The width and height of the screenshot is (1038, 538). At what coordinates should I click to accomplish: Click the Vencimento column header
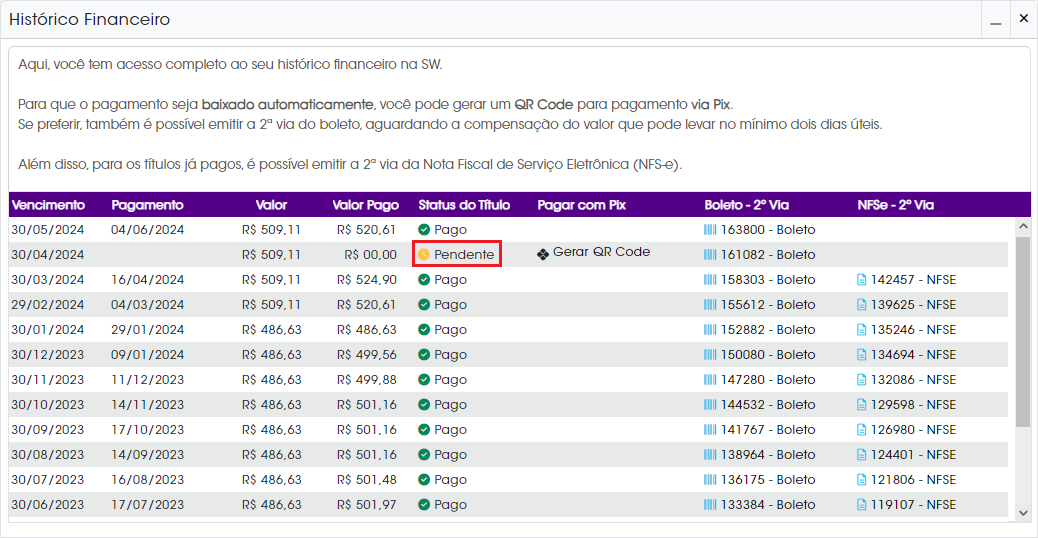coord(48,205)
